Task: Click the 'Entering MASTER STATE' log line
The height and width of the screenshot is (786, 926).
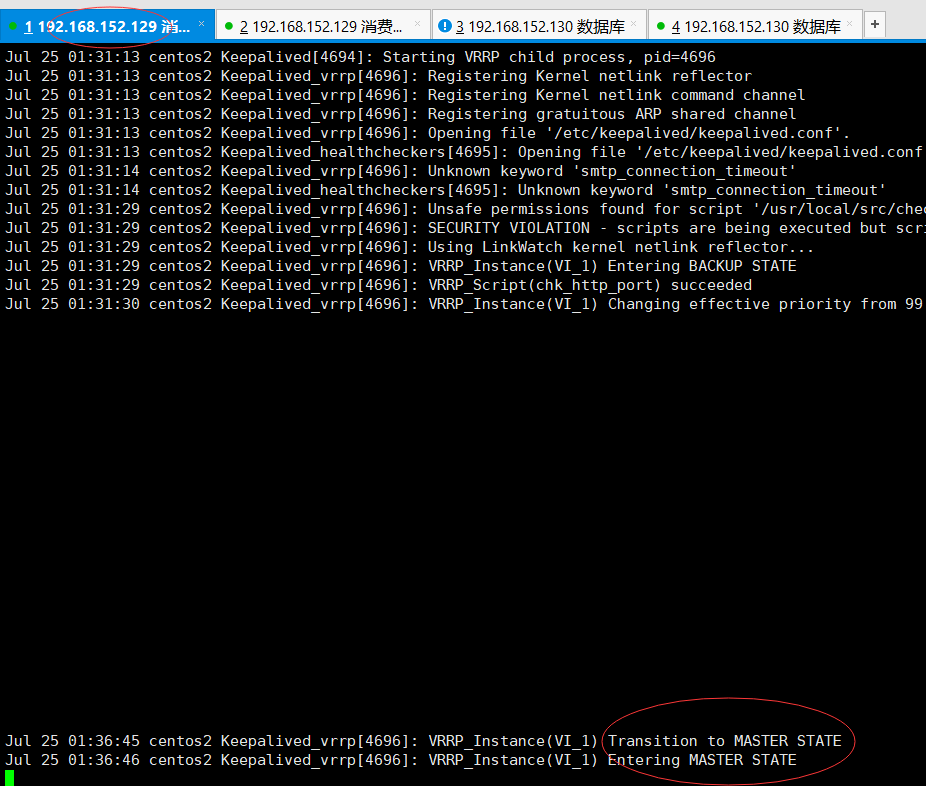Action: tap(401, 759)
